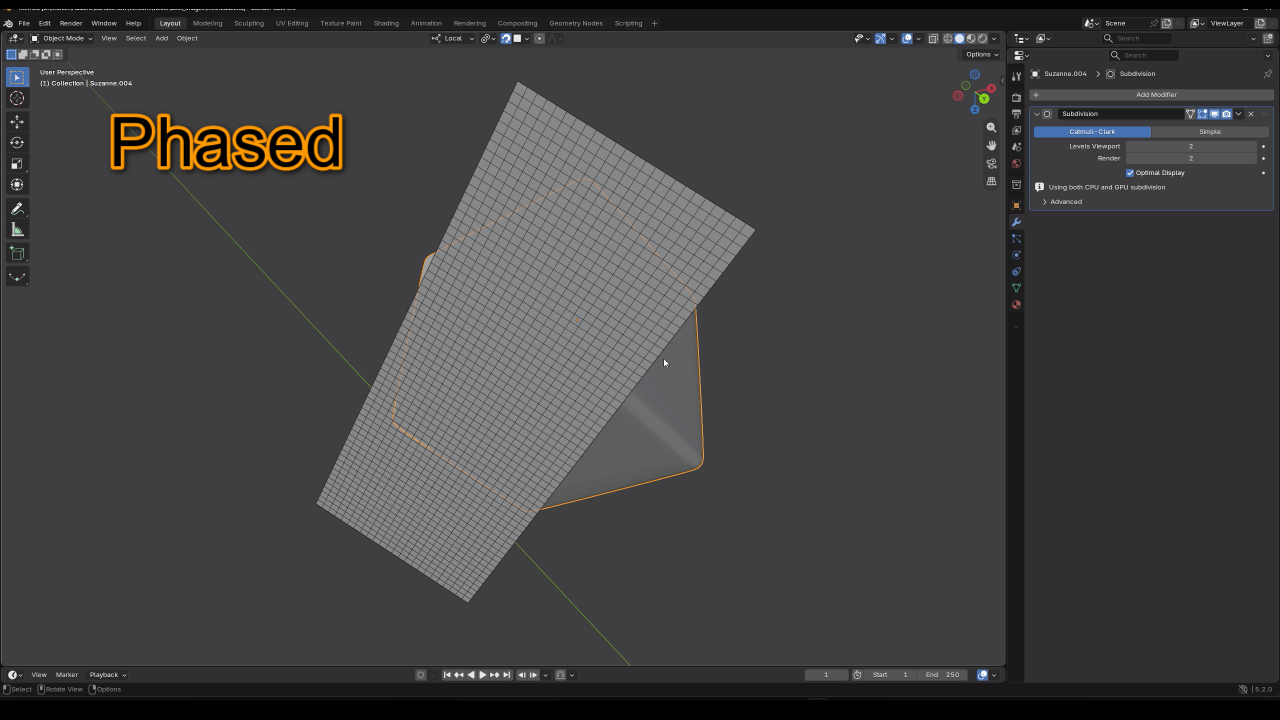1280x720 pixels.
Task: Click the viewport zoom magnifier icon
Action: tap(991, 127)
